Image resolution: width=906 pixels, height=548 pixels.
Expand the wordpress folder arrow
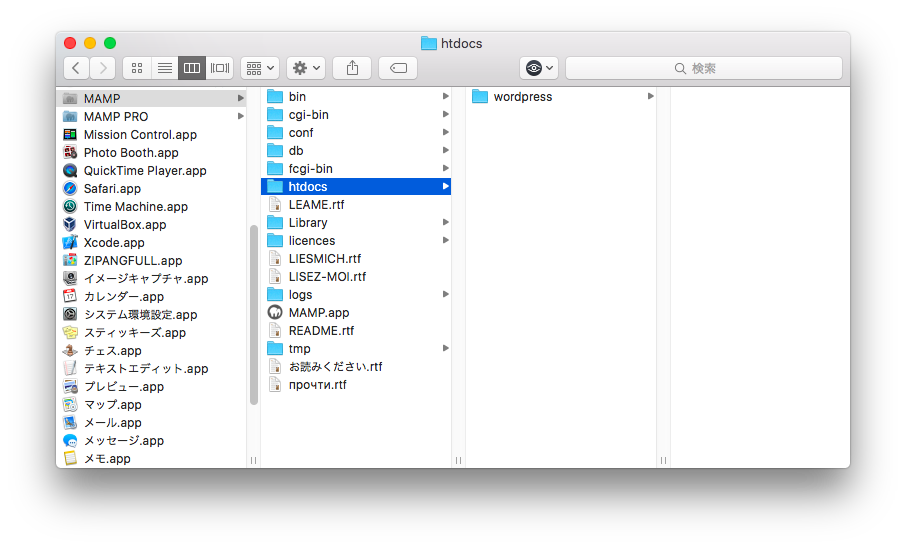point(651,97)
